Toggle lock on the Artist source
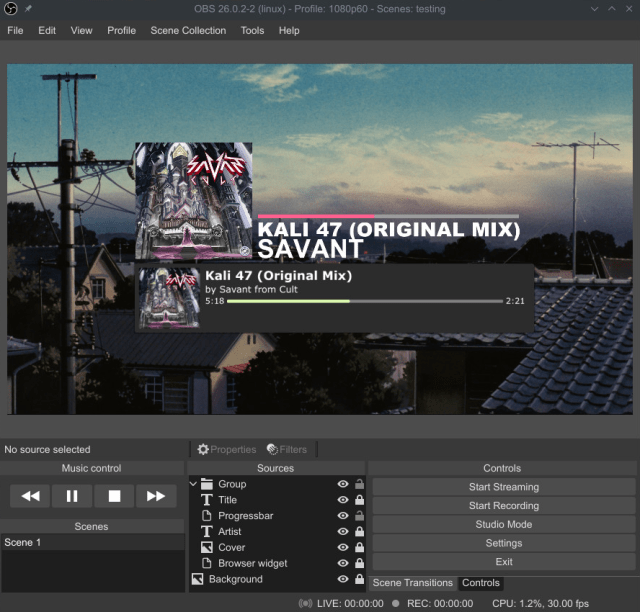Screen dimensions: 640x612 click(360, 532)
